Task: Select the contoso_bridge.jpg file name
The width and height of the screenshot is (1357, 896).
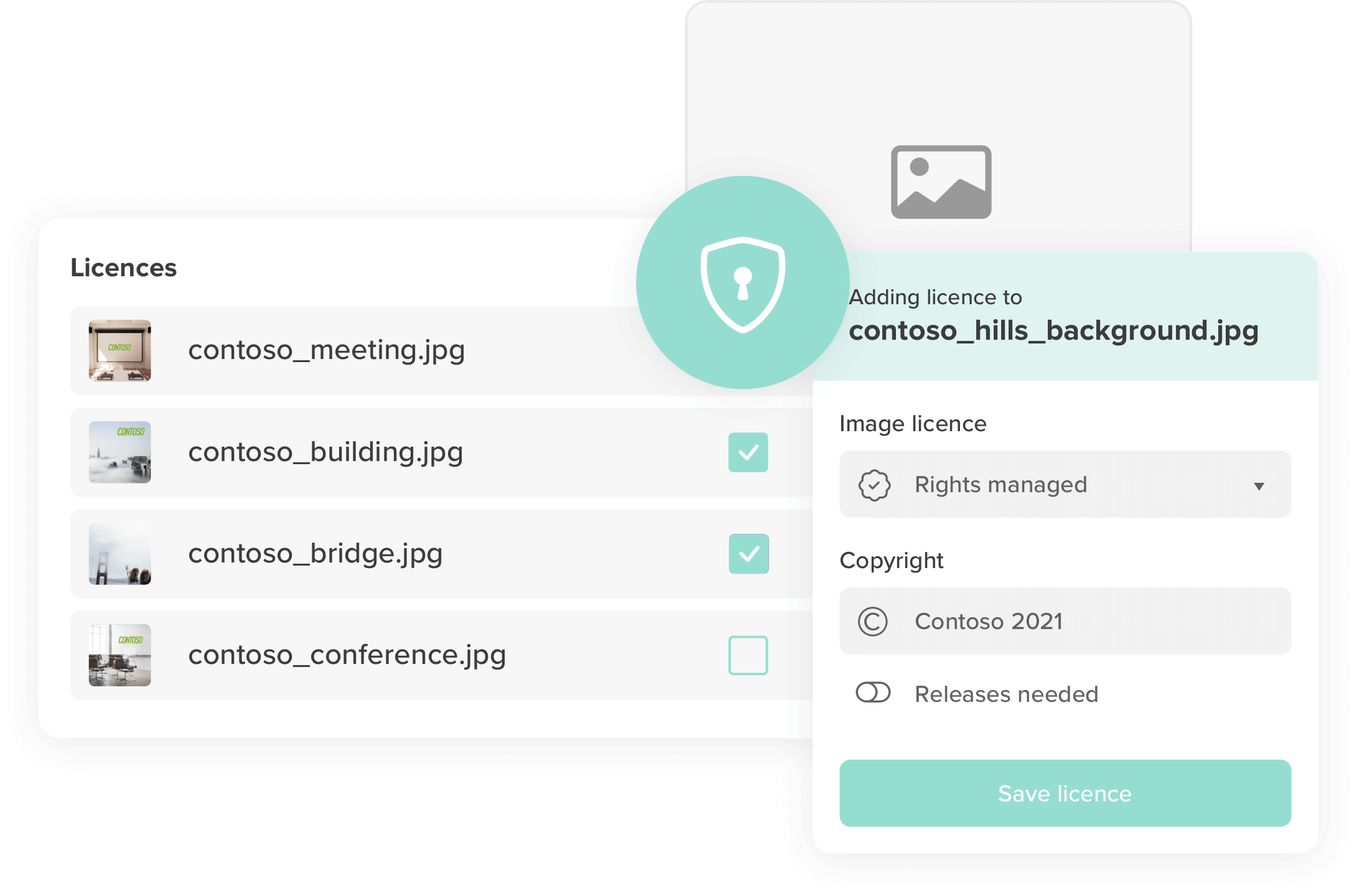Action: click(x=315, y=554)
